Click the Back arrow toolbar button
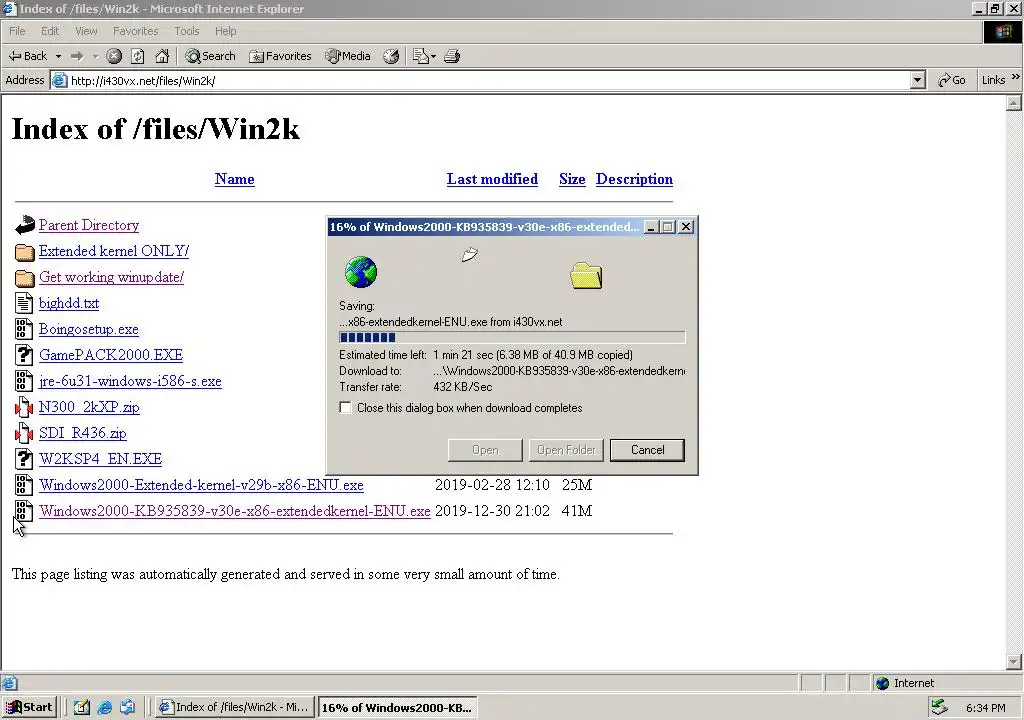The height and width of the screenshot is (720, 1024). (27, 56)
